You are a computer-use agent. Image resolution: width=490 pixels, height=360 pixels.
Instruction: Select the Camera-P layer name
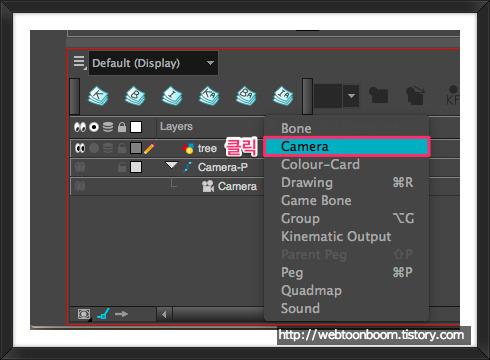(223, 167)
